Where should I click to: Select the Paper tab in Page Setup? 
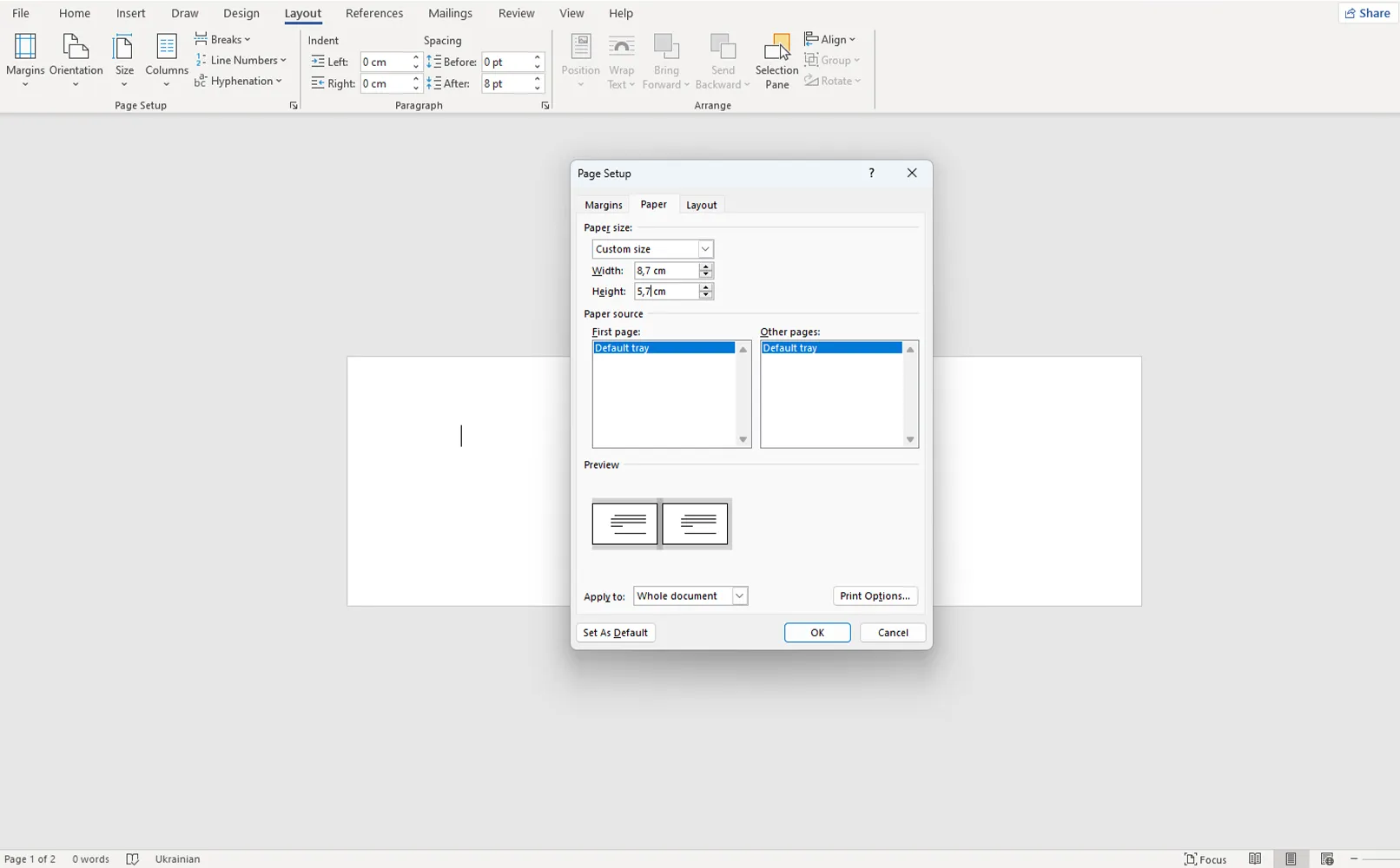click(654, 204)
